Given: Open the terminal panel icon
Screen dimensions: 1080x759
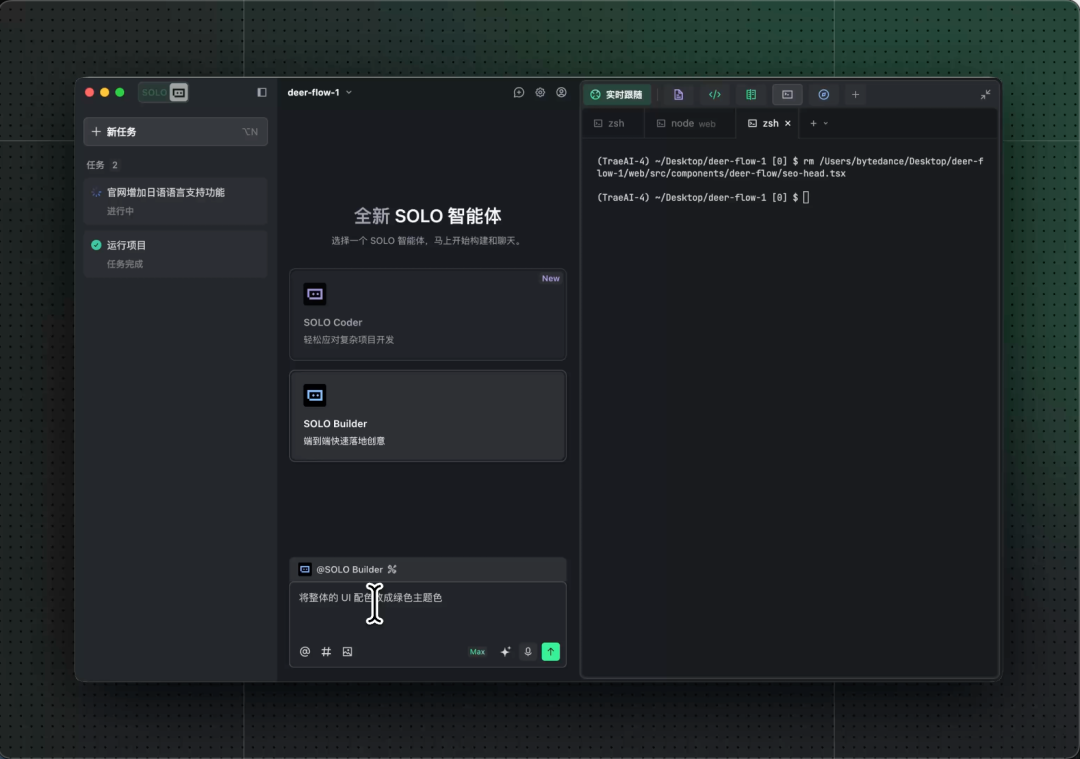Looking at the screenshot, I should tap(787, 94).
